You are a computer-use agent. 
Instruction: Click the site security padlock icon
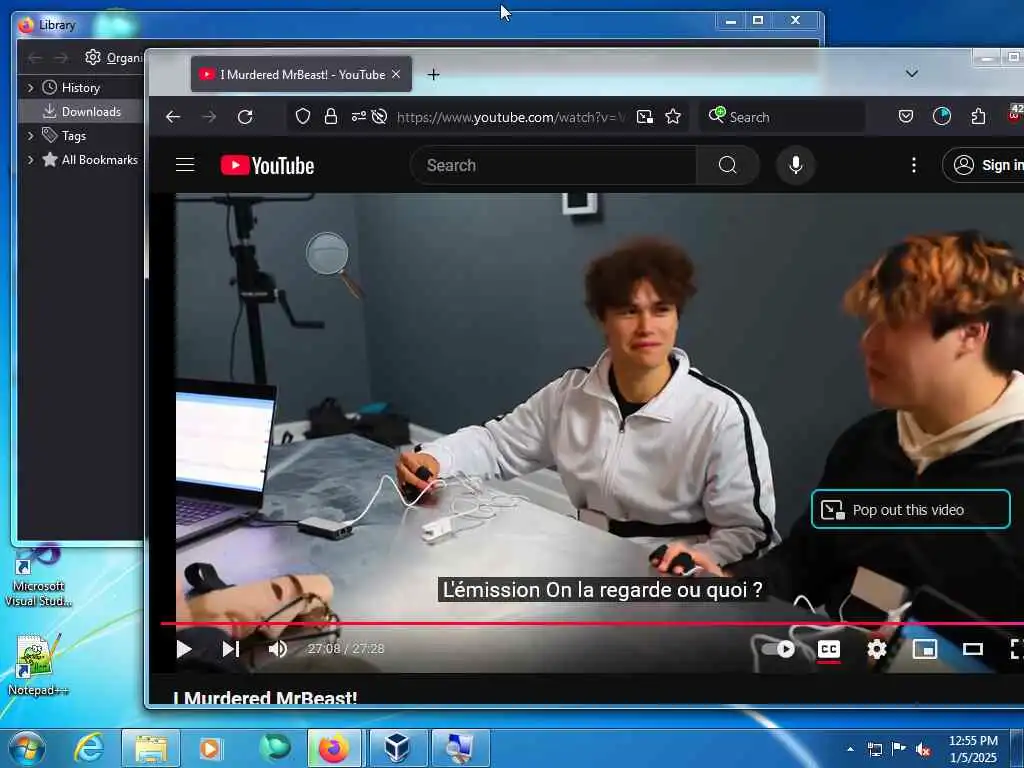tap(331, 116)
